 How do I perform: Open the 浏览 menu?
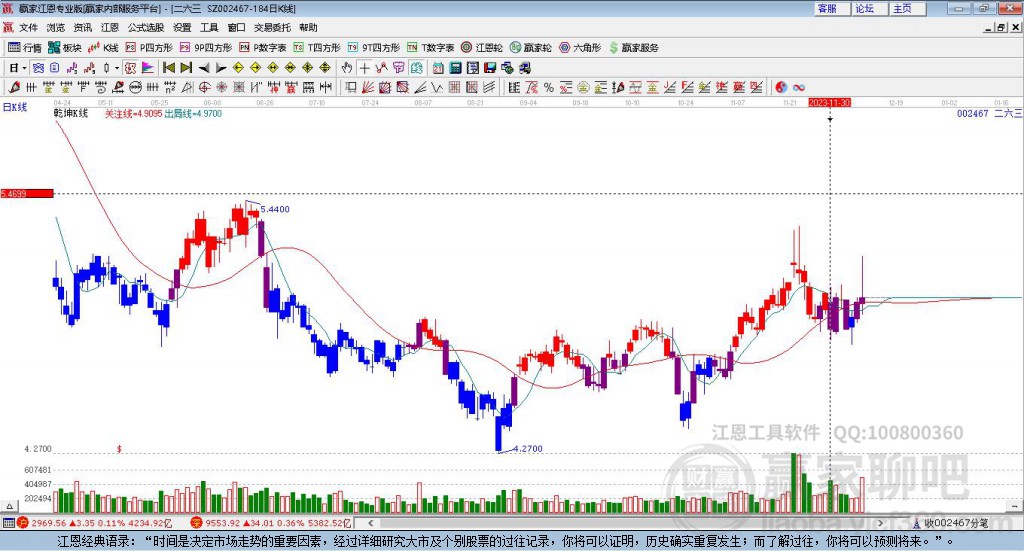click(56, 27)
